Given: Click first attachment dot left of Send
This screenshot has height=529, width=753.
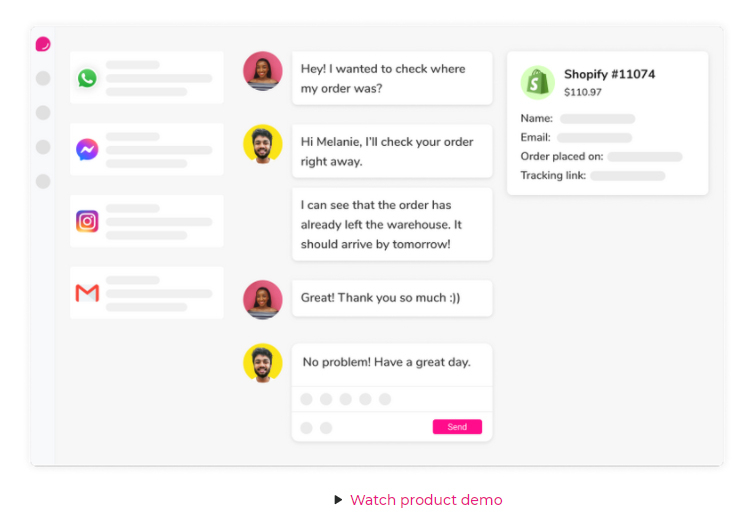Looking at the screenshot, I should [306, 428].
